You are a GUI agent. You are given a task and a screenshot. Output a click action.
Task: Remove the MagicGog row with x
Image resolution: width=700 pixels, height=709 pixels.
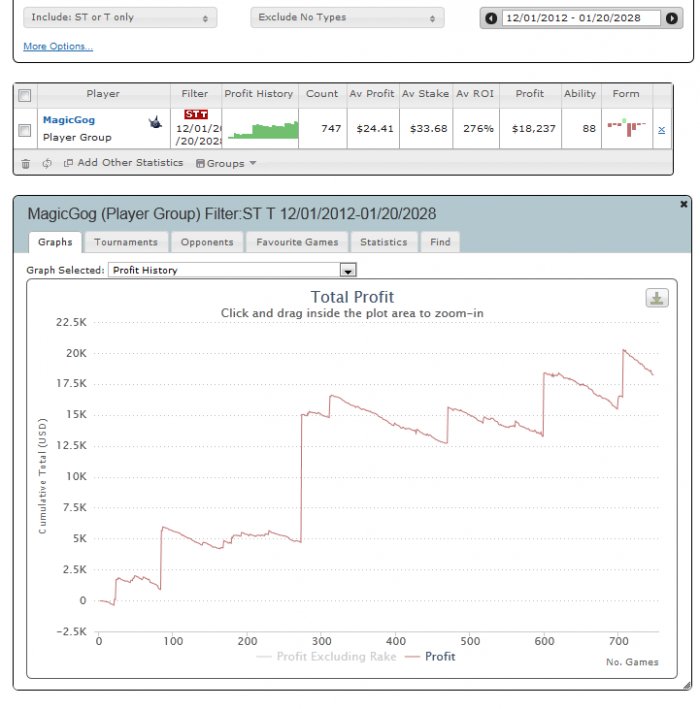click(x=662, y=130)
